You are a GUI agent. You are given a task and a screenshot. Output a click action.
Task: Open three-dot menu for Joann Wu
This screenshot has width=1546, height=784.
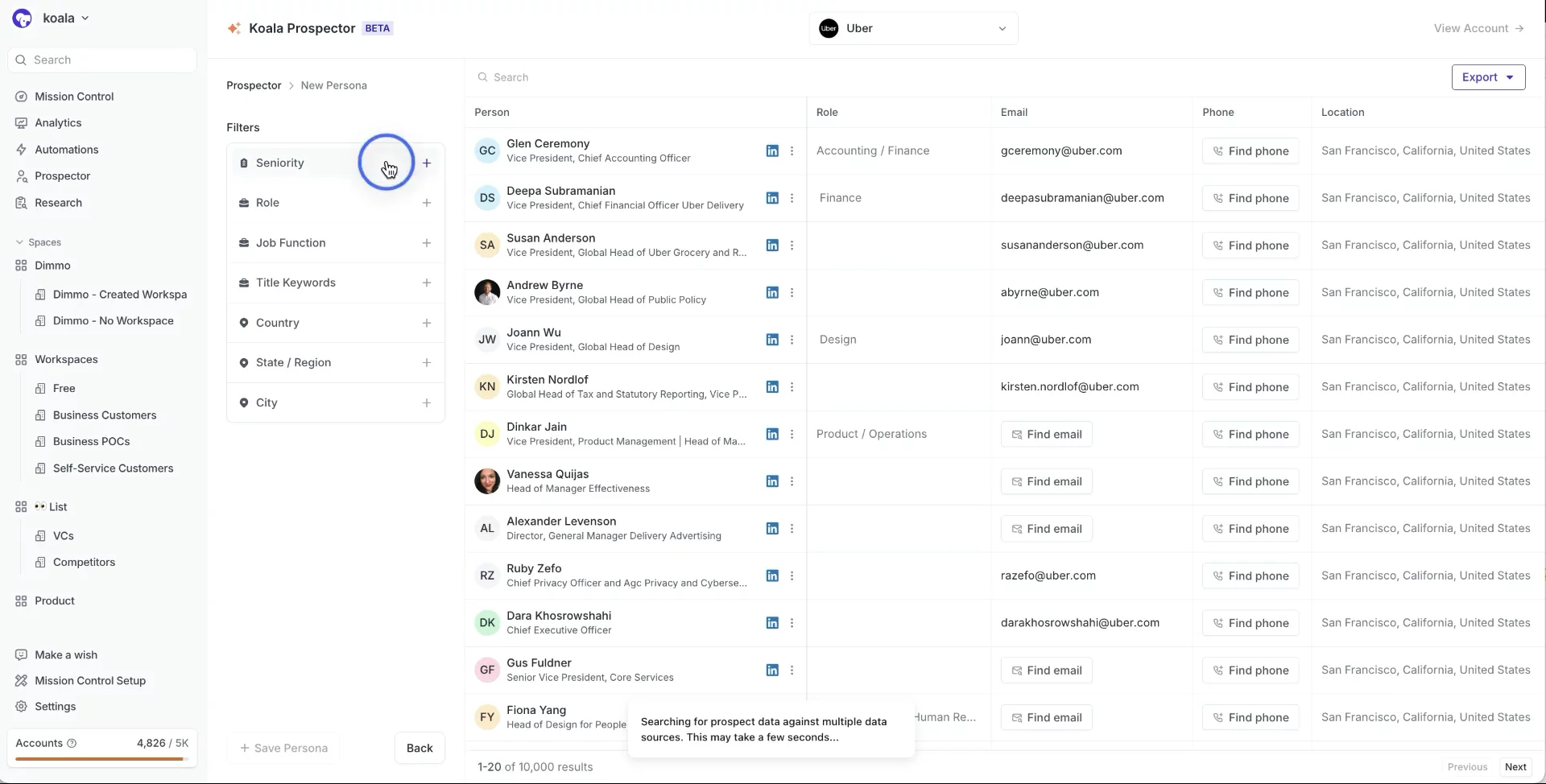click(x=792, y=340)
